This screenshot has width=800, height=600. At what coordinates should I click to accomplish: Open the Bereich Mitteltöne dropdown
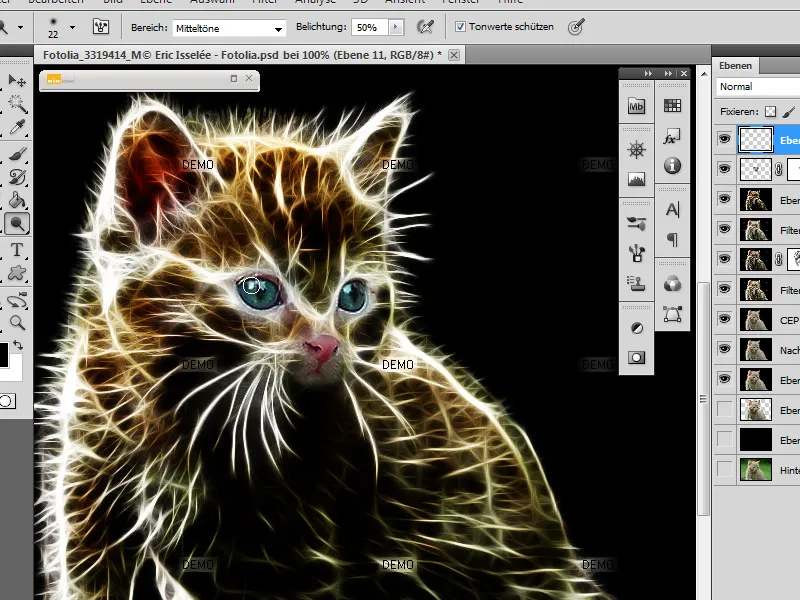[x=229, y=28]
